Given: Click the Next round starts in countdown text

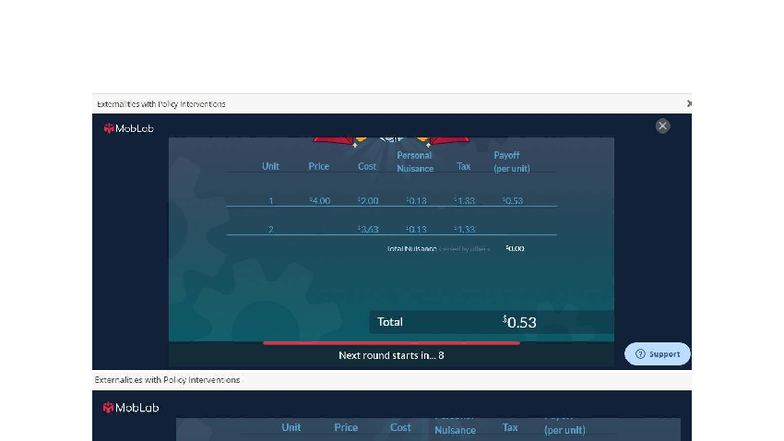Looking at the screenshot, I should point(391,356).
